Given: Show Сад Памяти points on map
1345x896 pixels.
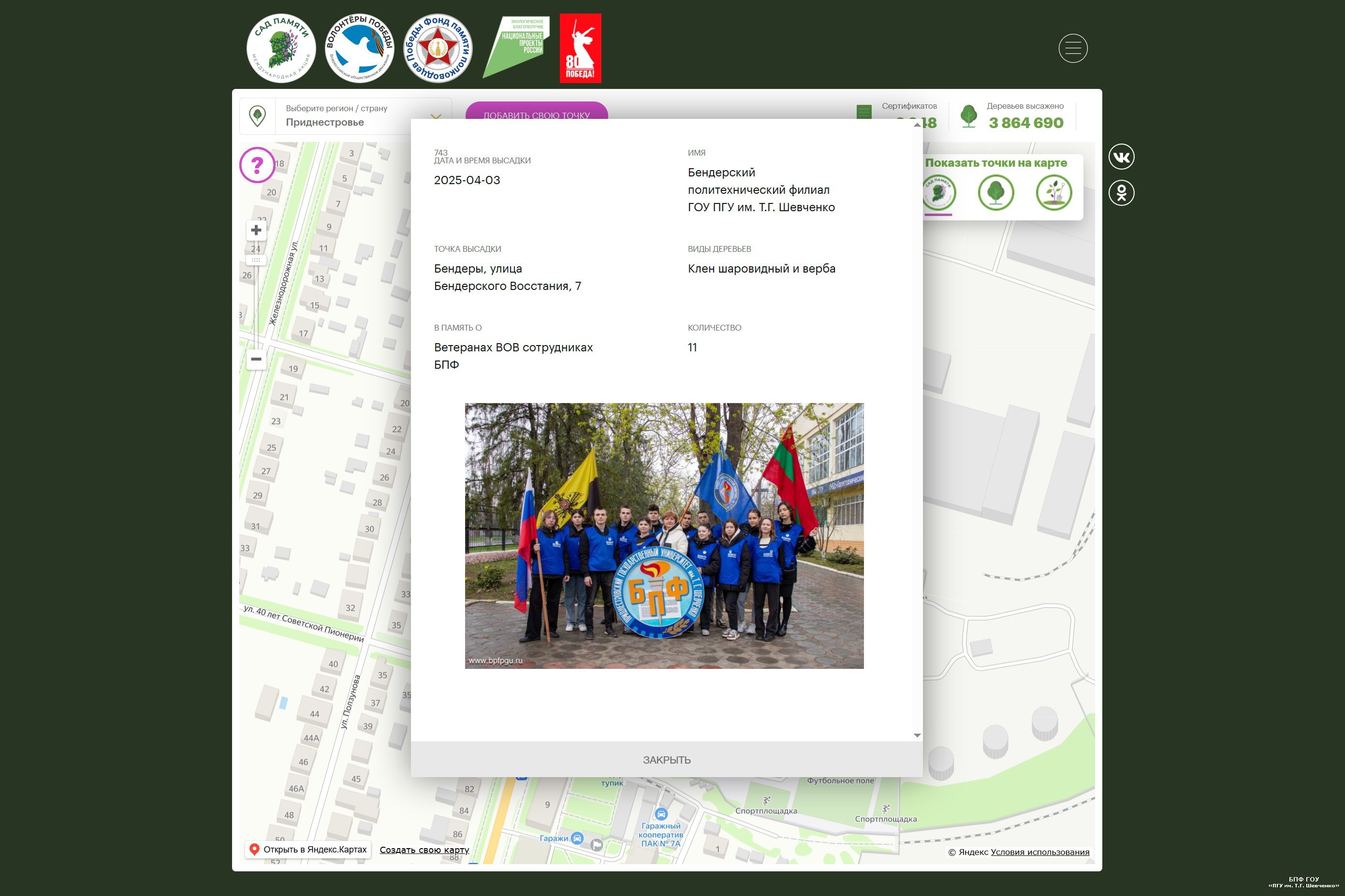Looking at the screenshot, I should click(938, 193).
